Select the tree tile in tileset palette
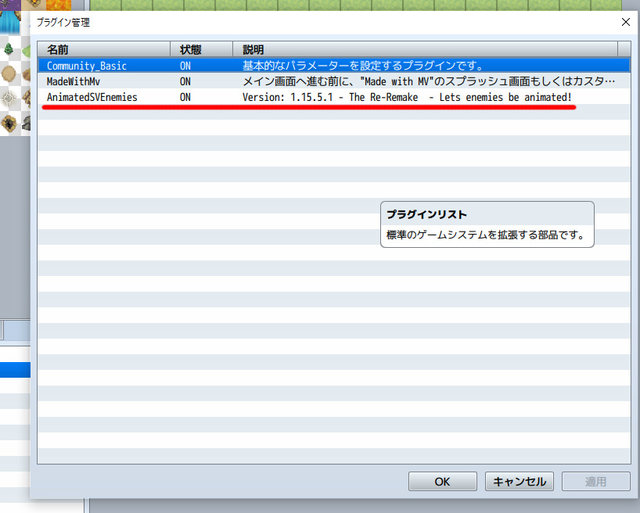The image size is (640, 513). coord(8,49)
